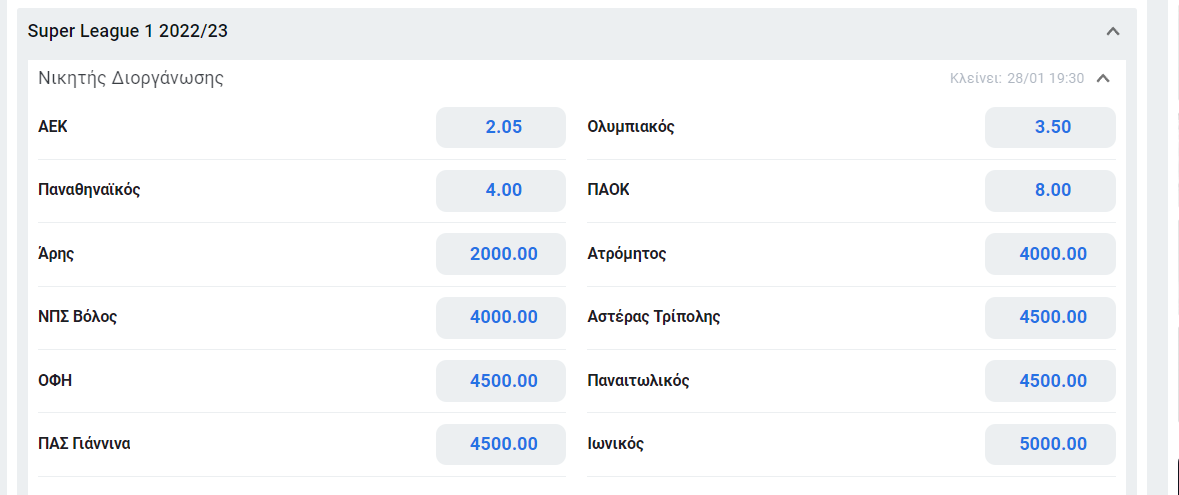
Task: Choose ΠΑΟΚ odds 8.00
Action: tap(1050, 190)
